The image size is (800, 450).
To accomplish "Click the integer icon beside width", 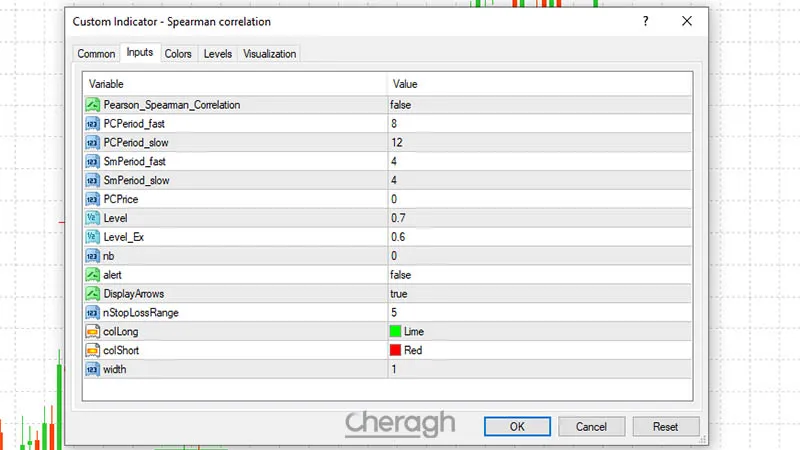I will (x=92, y=369).
